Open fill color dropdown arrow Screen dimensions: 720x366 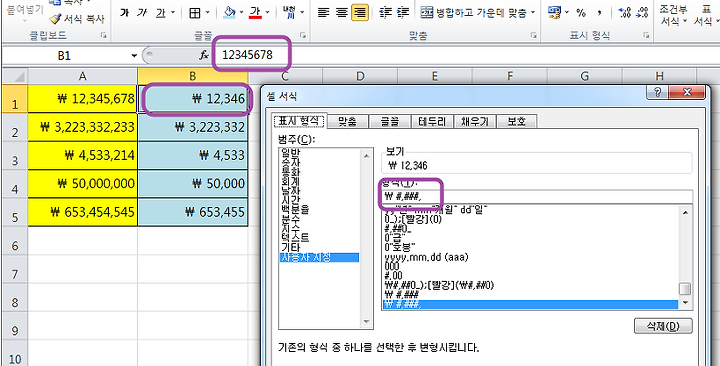242,13
